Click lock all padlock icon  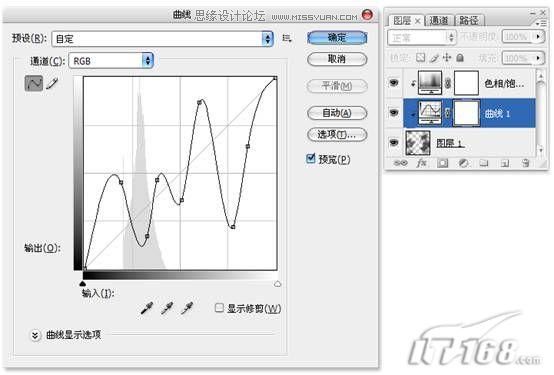(460, 57)
